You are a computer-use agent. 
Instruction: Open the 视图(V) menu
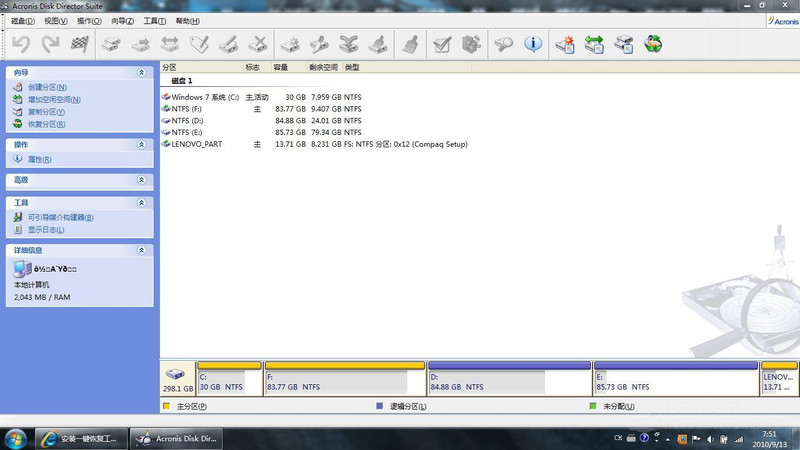[56, 21]
